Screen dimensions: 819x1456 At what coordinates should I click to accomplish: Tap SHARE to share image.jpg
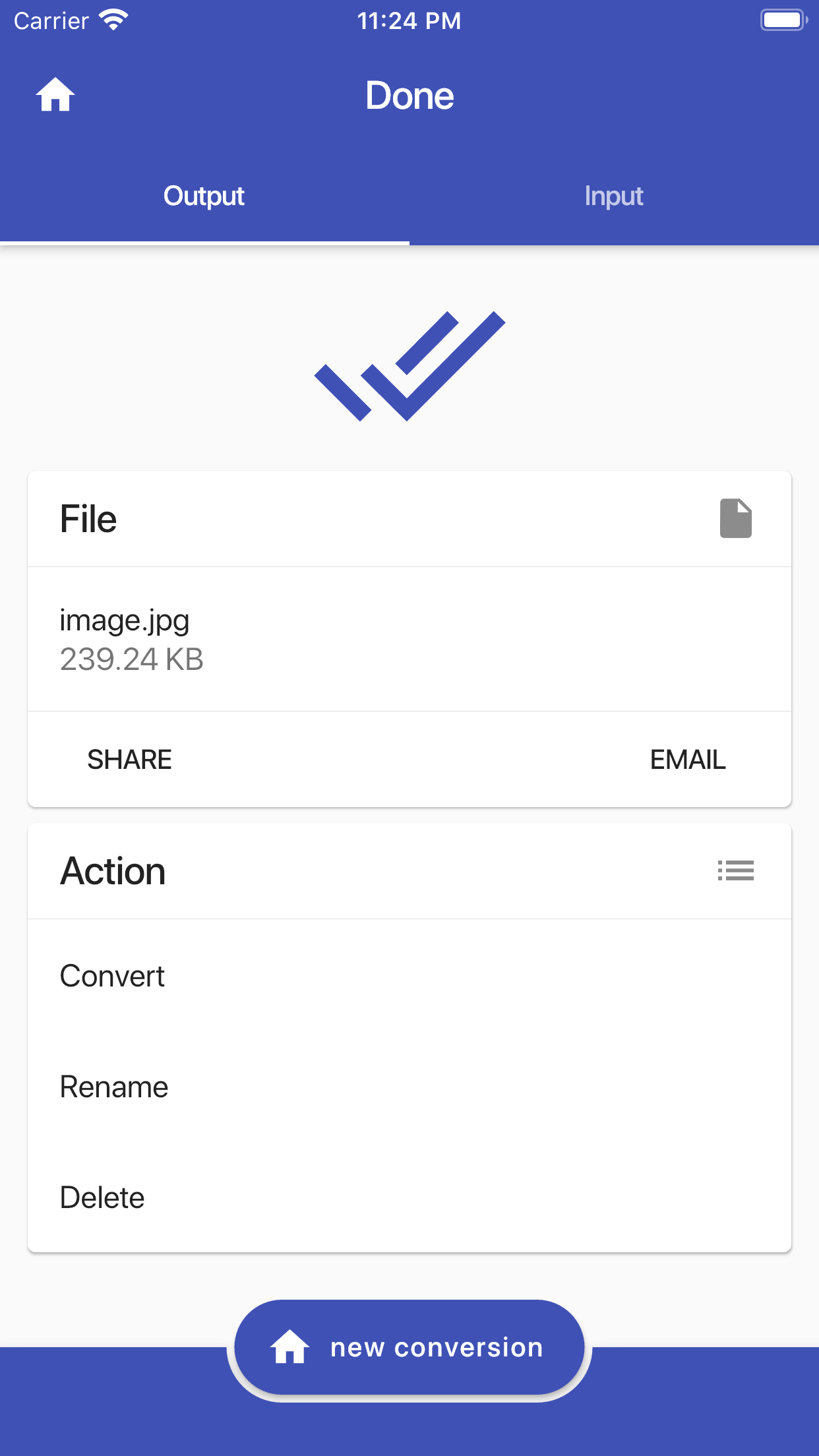(129, 759)
